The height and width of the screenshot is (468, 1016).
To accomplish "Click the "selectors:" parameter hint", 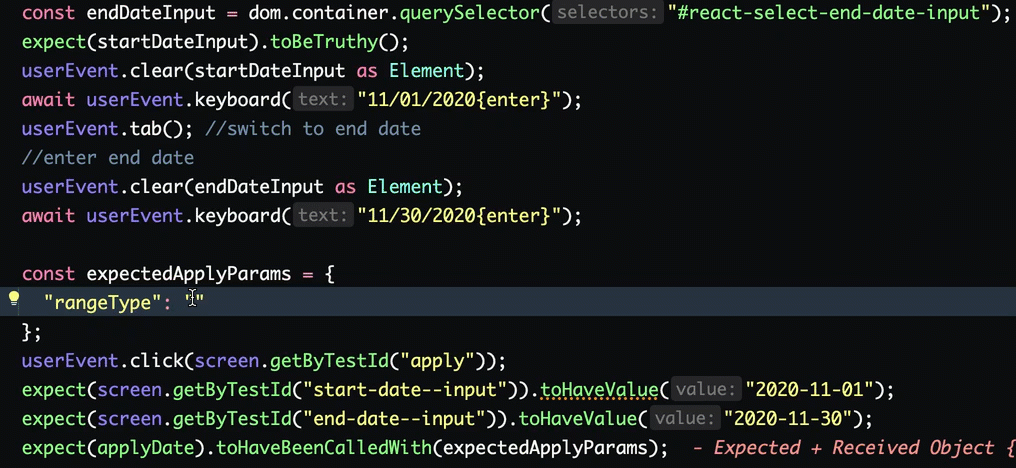I will tap(608, 13).
